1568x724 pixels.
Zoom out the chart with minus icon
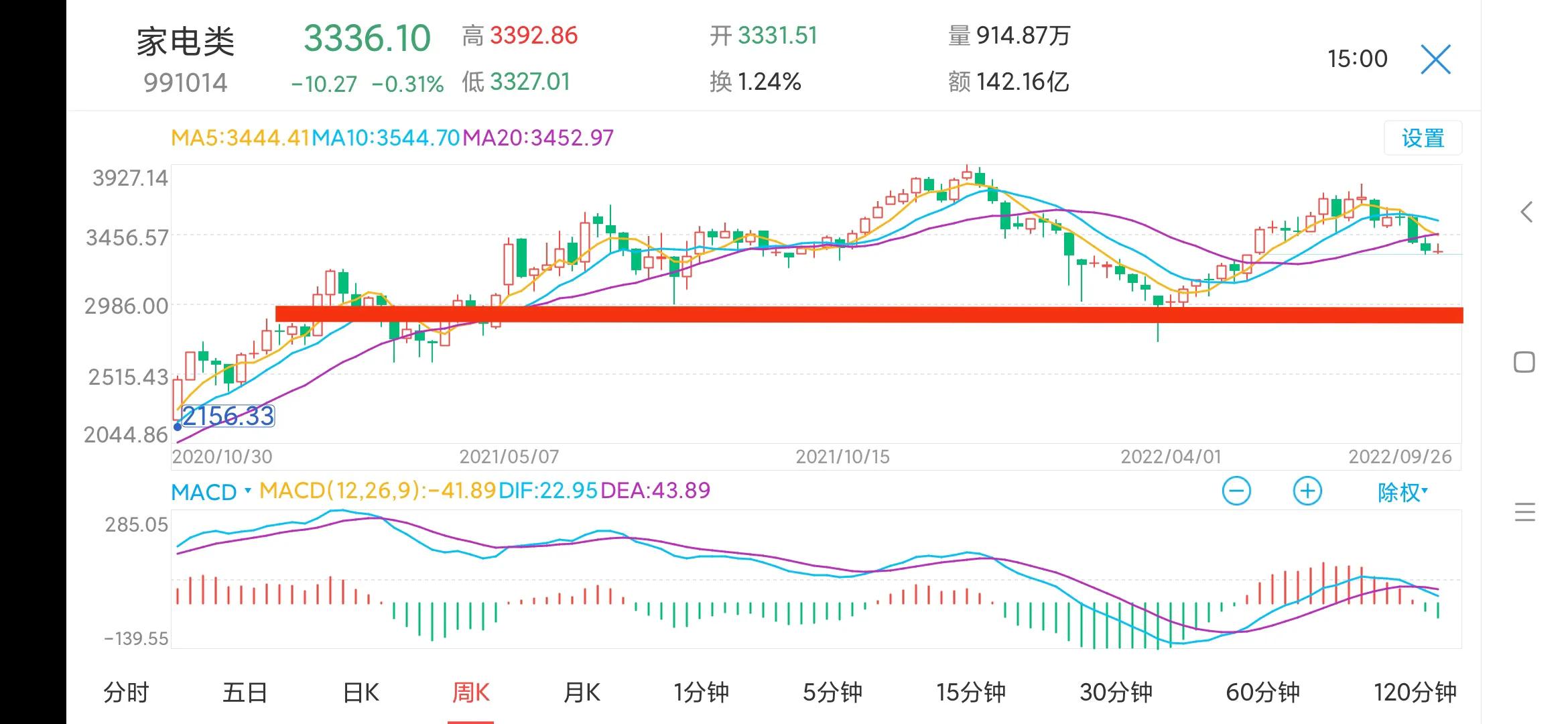(x=1236, y=491)
